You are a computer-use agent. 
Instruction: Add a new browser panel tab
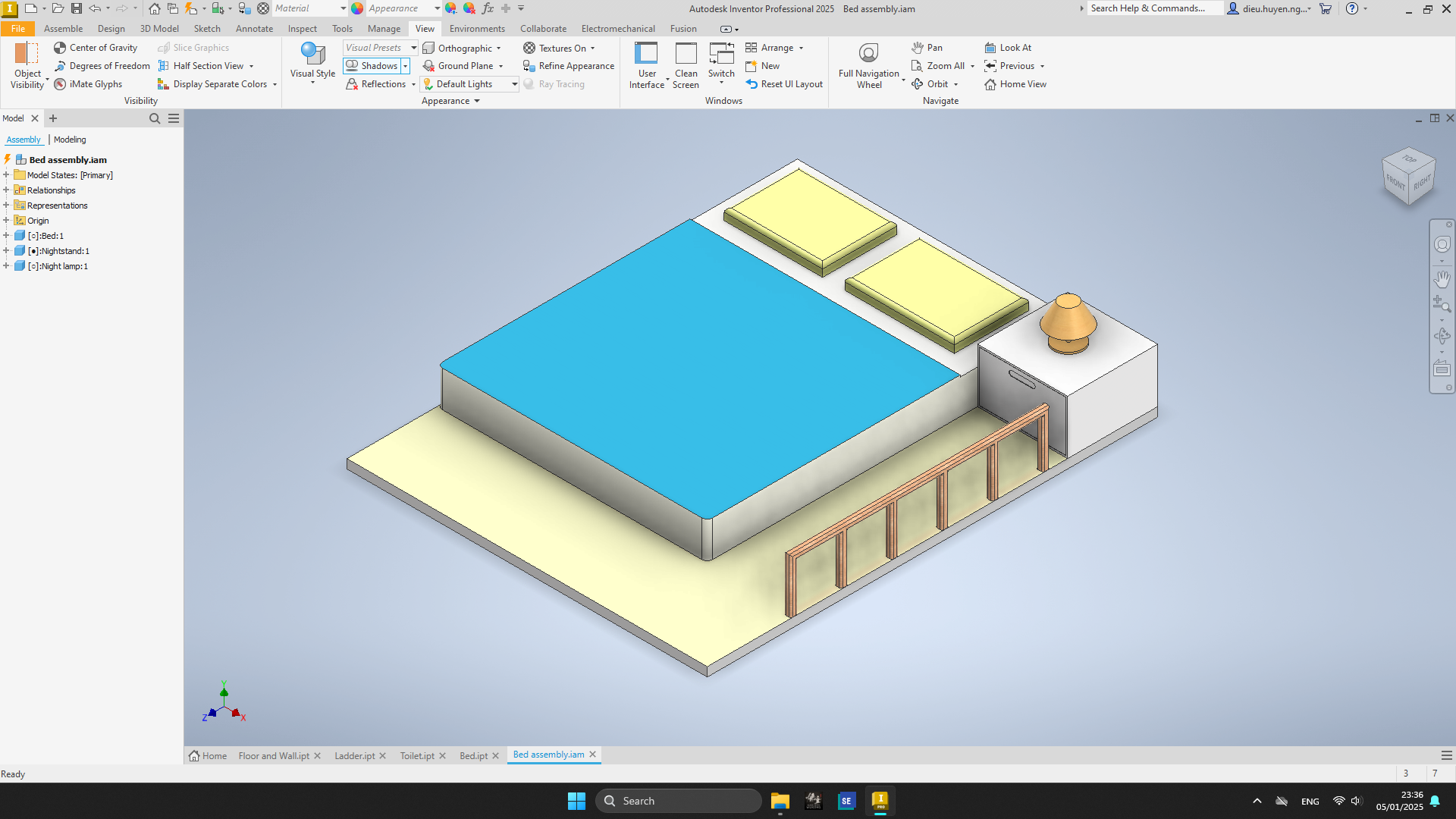pos(53,118)
